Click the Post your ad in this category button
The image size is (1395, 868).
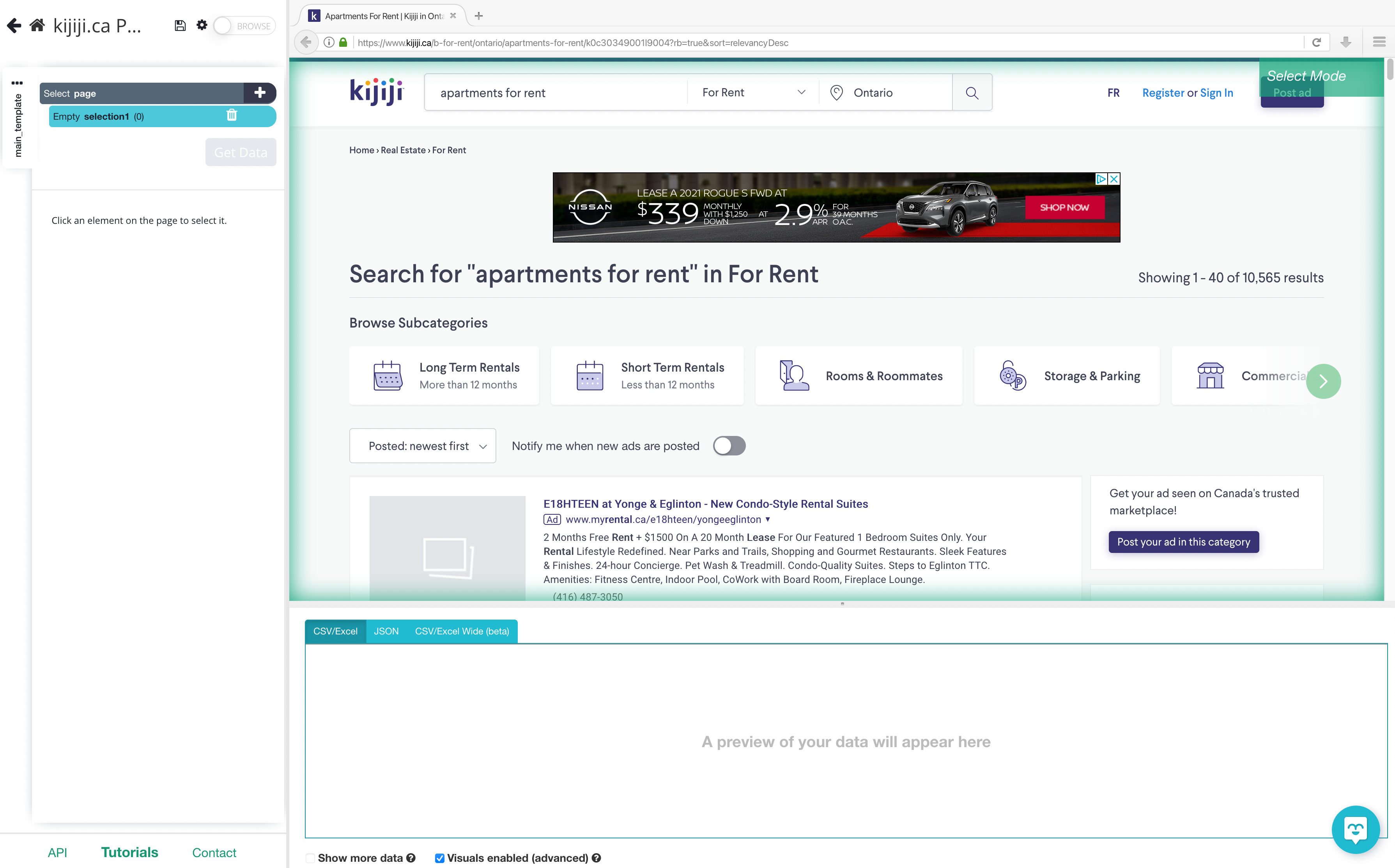1184,541
